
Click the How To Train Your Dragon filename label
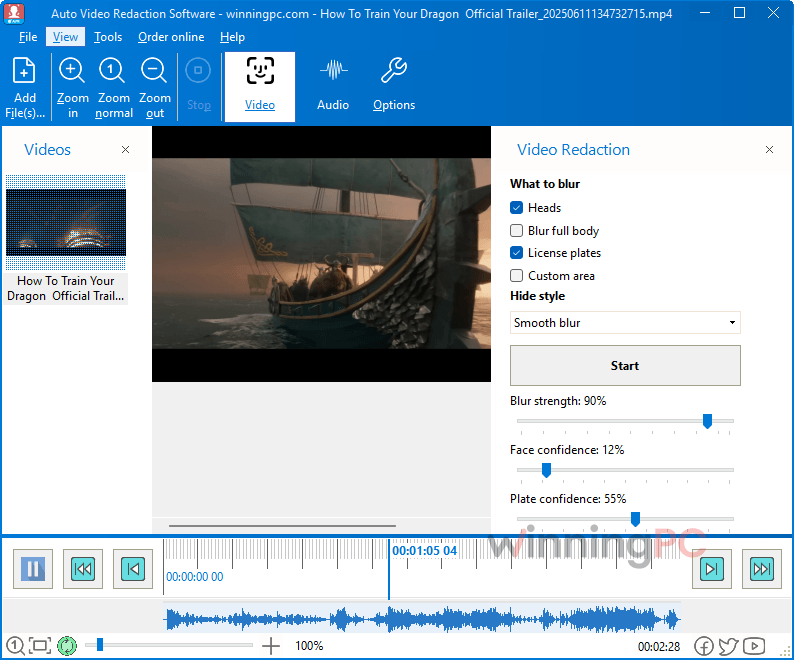pyautogui.click(x=66, y=288)
